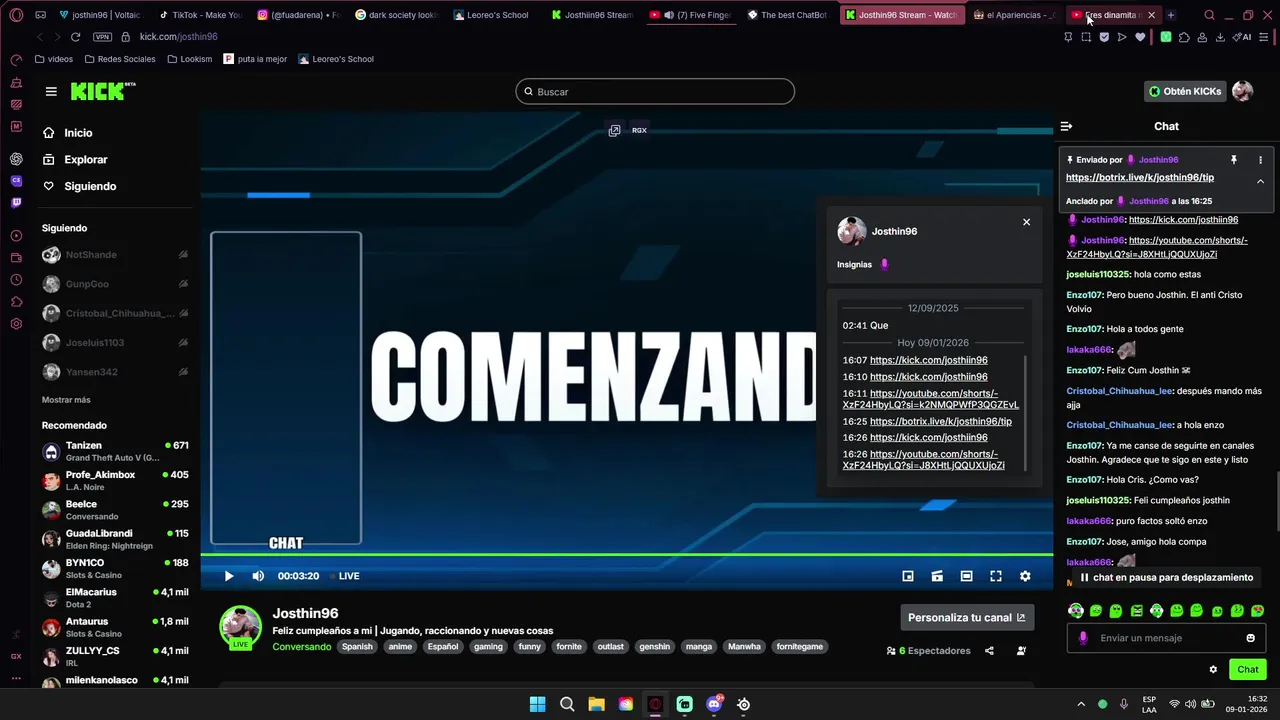This screenshot has width=1280, height=720.
Task: Open ElMacarius recommended channel
Action: [x=115, y=598]
